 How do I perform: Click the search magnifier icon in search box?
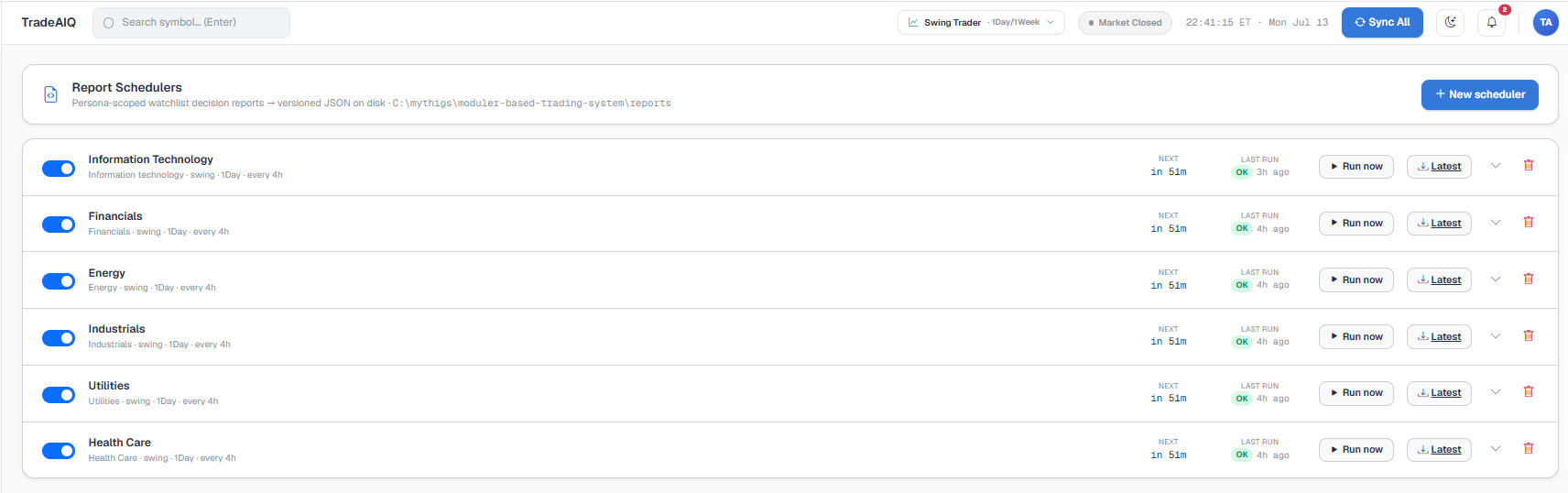pos(109,23)
